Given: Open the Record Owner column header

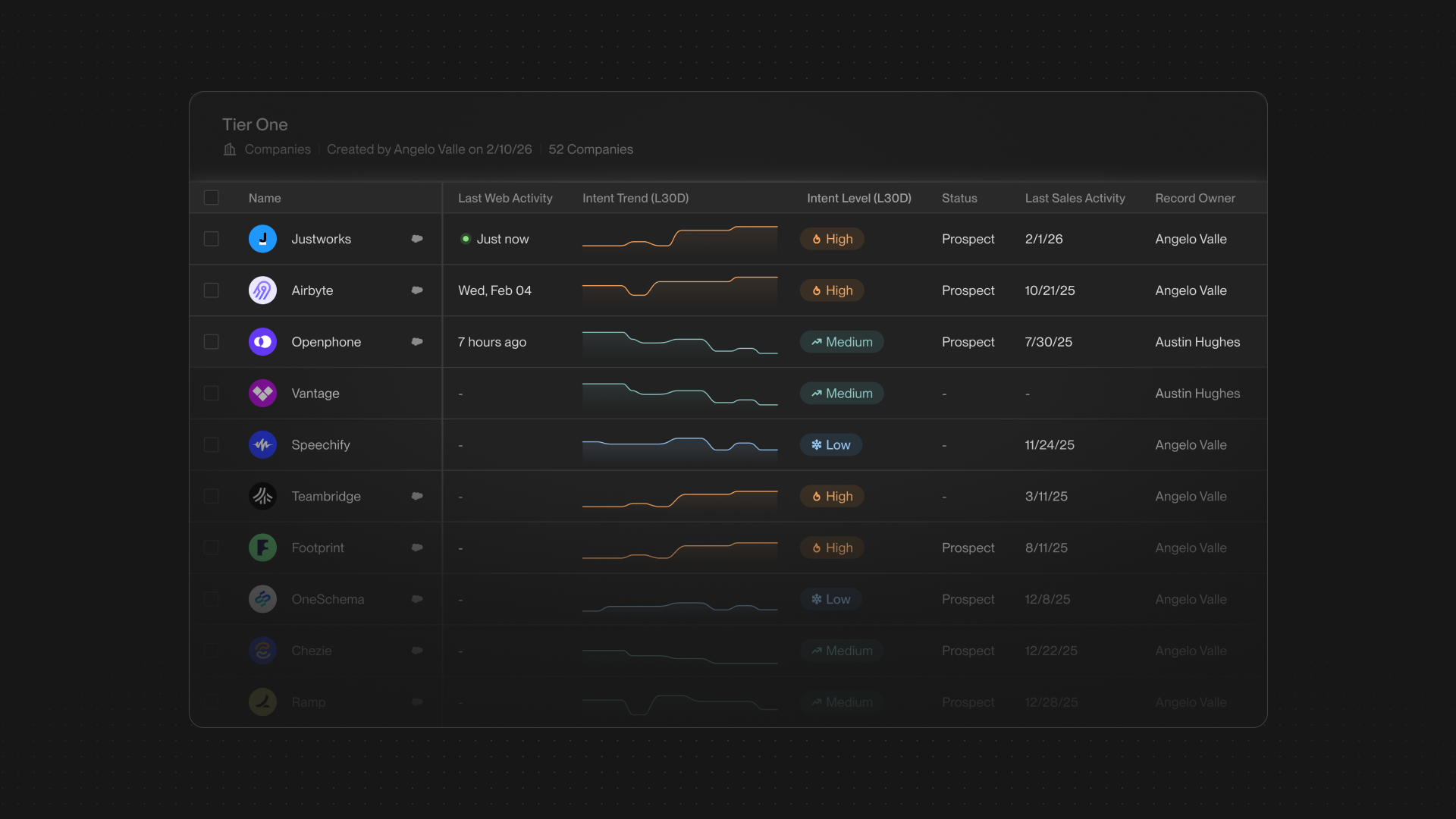Looking at the screenshot, I should point(1194,198).
